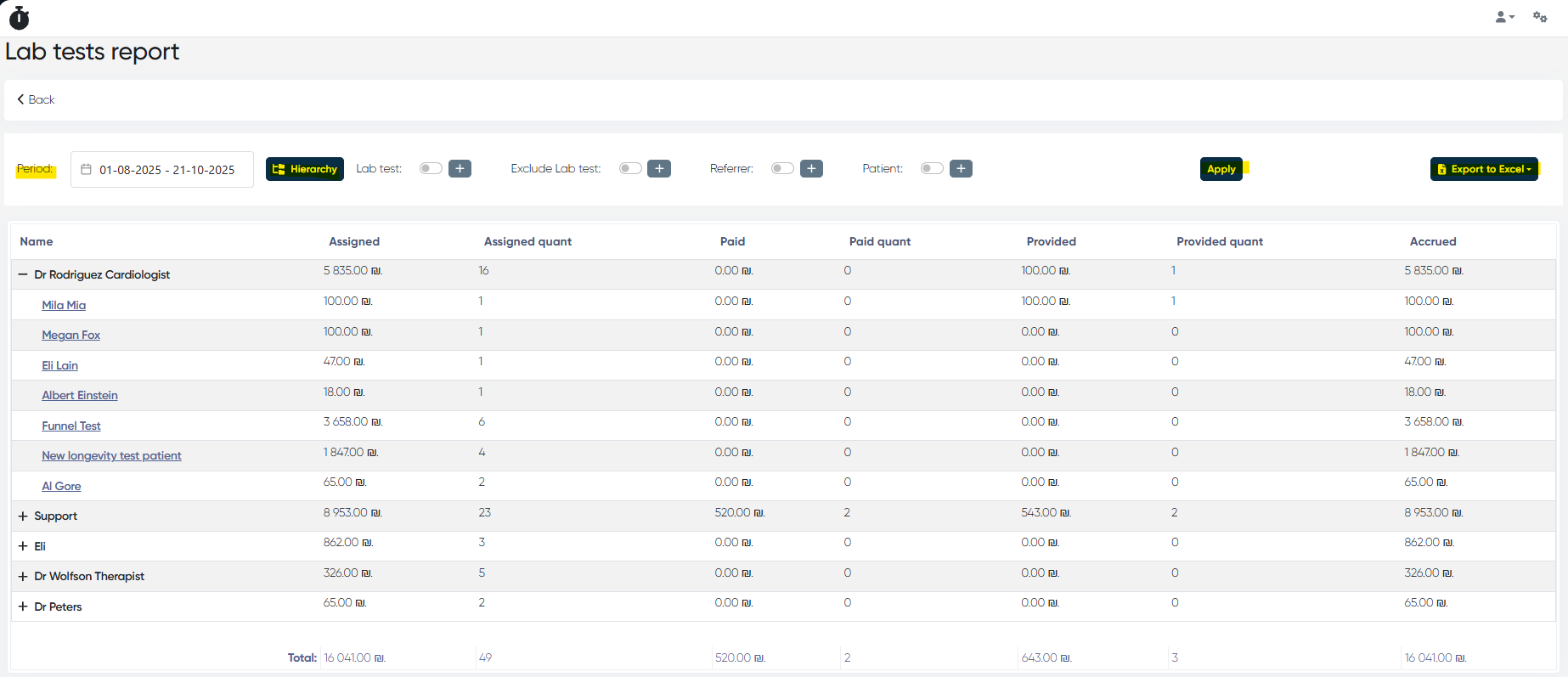Image resolution: width=1568 pixels, height=677 pixels.
Task: Open the settings gears icon
Action: point(1539,17)
